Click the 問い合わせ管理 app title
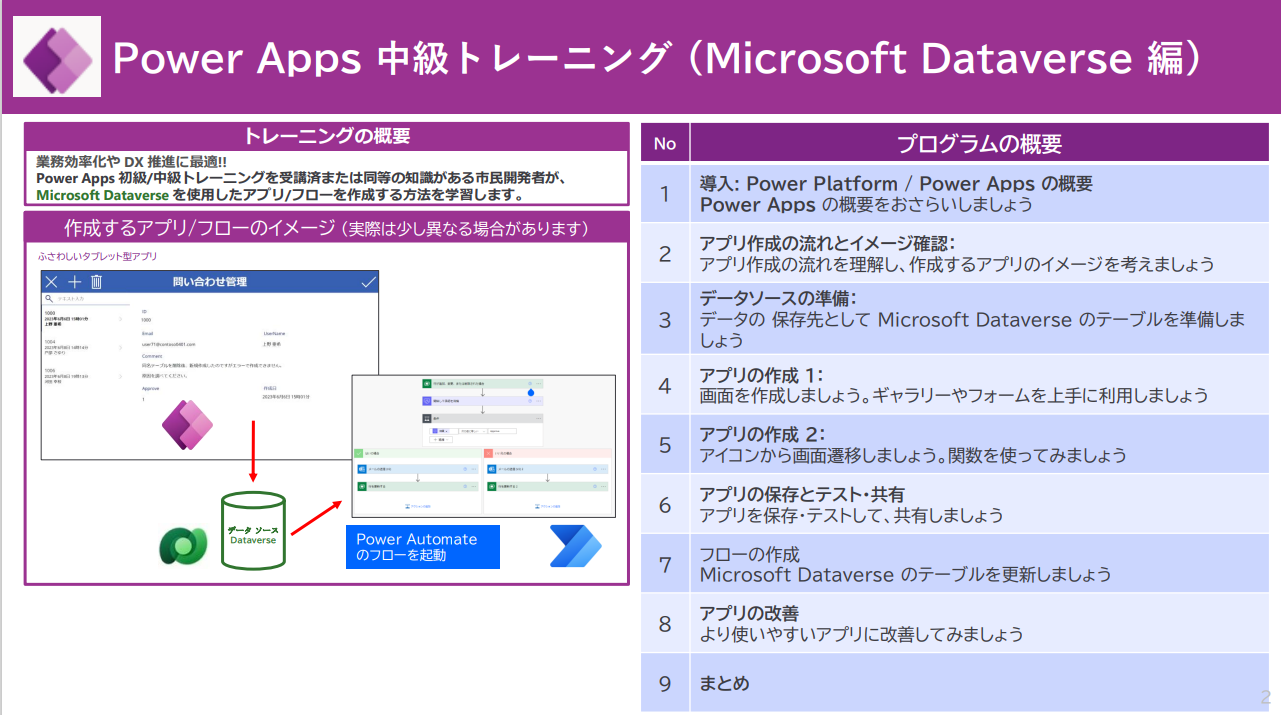The image size is (1281, 715). 209,282
